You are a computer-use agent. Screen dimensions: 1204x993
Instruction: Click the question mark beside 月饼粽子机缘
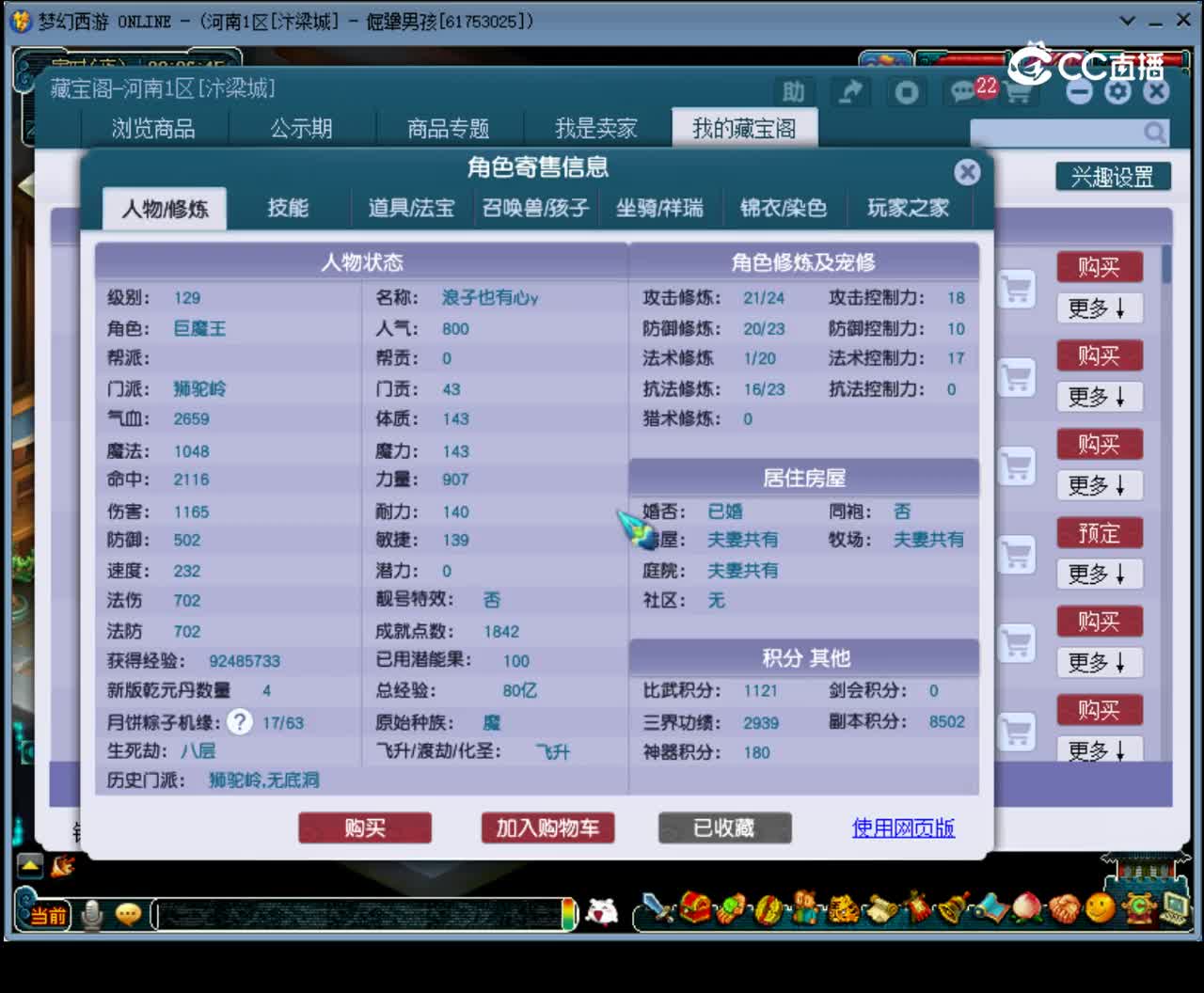pos(240,722)
